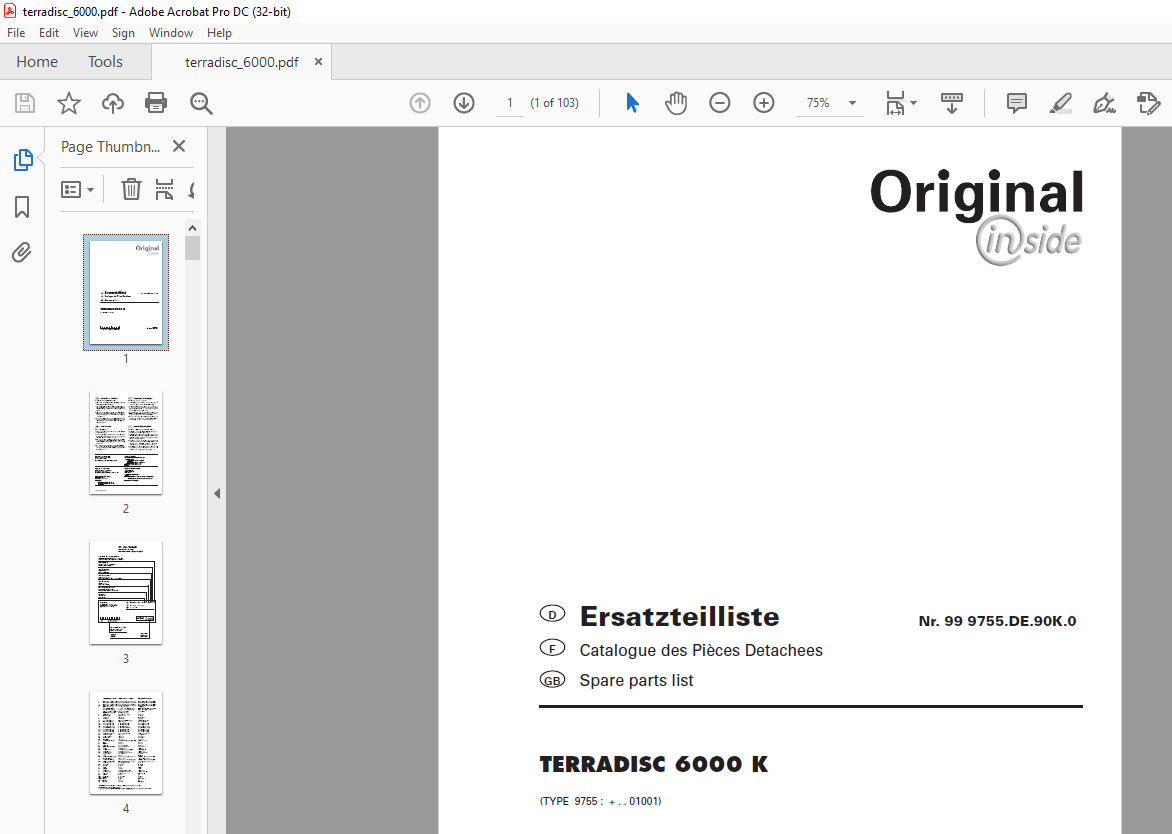Screen dimensions: 1172x834
Task: Click the TERRADISC 6000 K title
Action: [x=653, y=764]
